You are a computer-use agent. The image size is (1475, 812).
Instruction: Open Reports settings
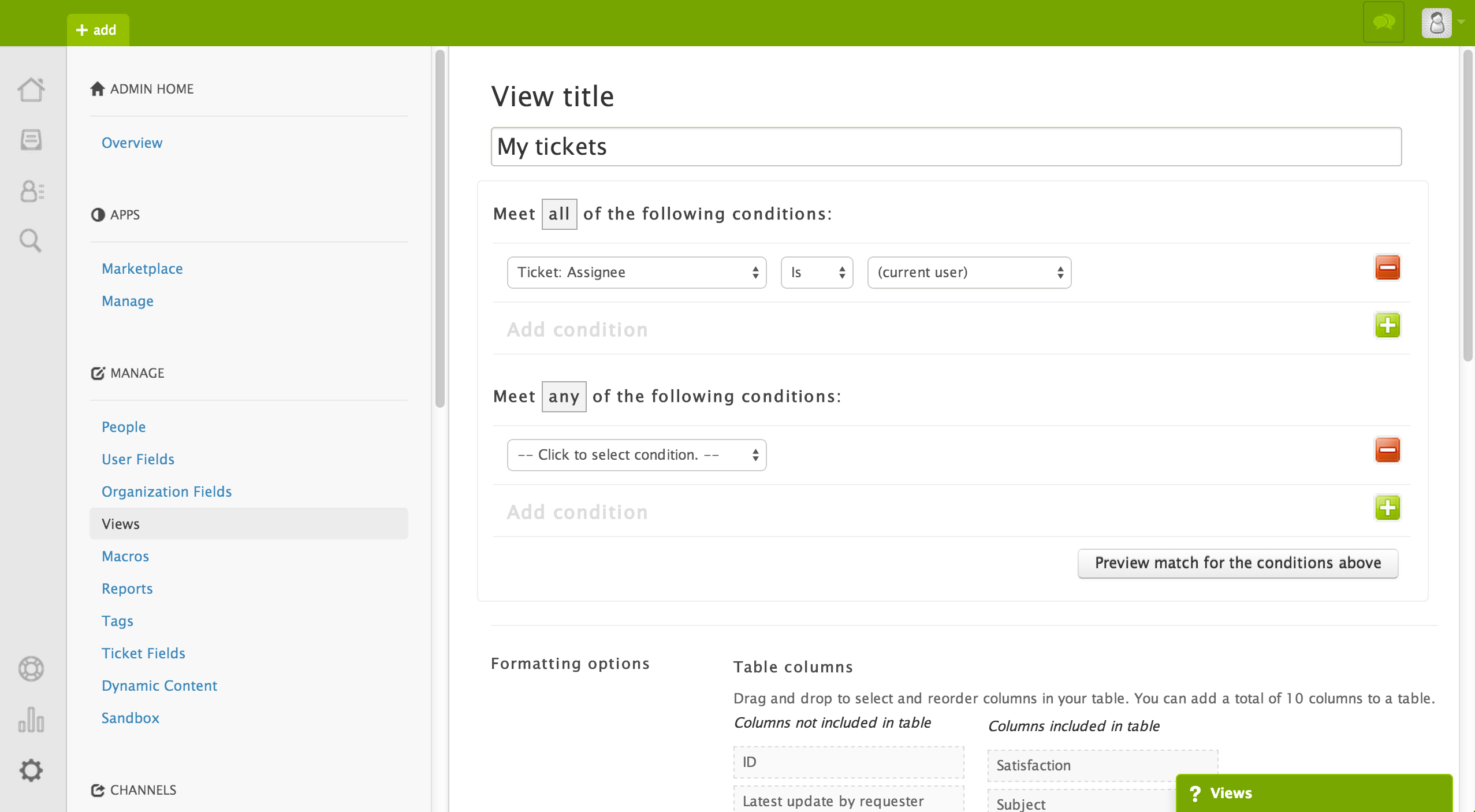click(x=127, y=588)
